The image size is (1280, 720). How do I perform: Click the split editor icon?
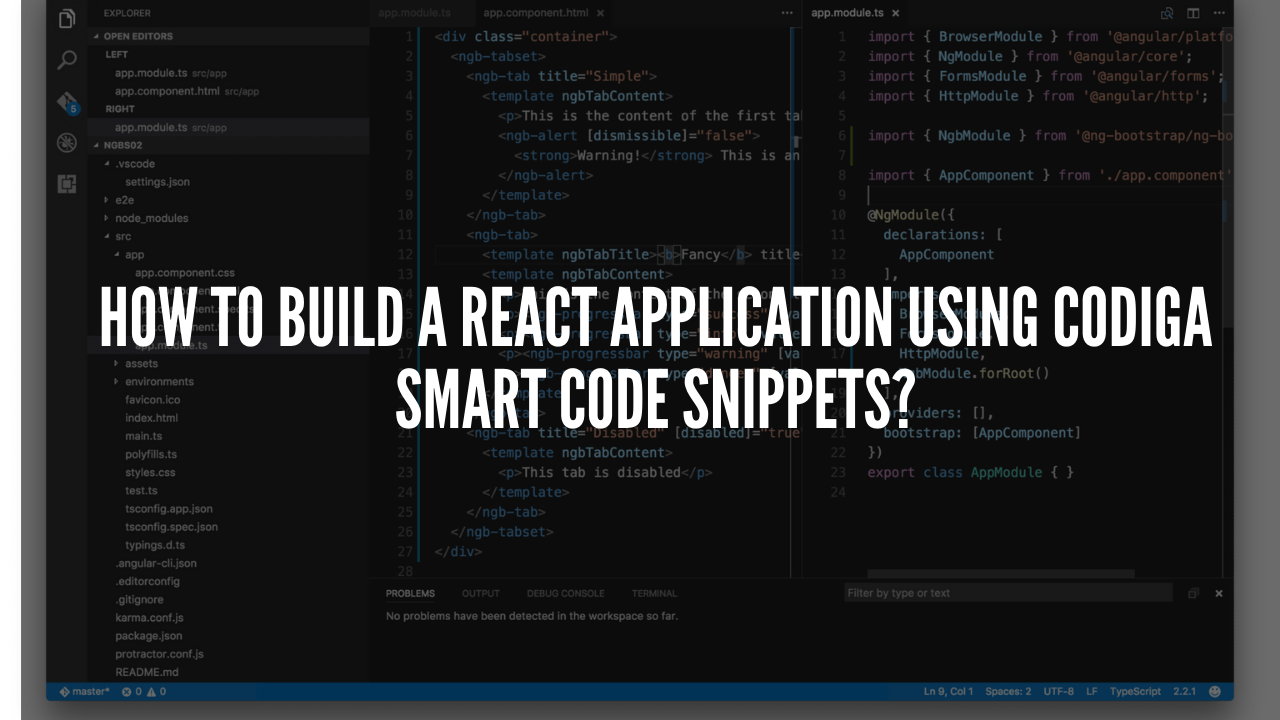(x=1193, y=13)
